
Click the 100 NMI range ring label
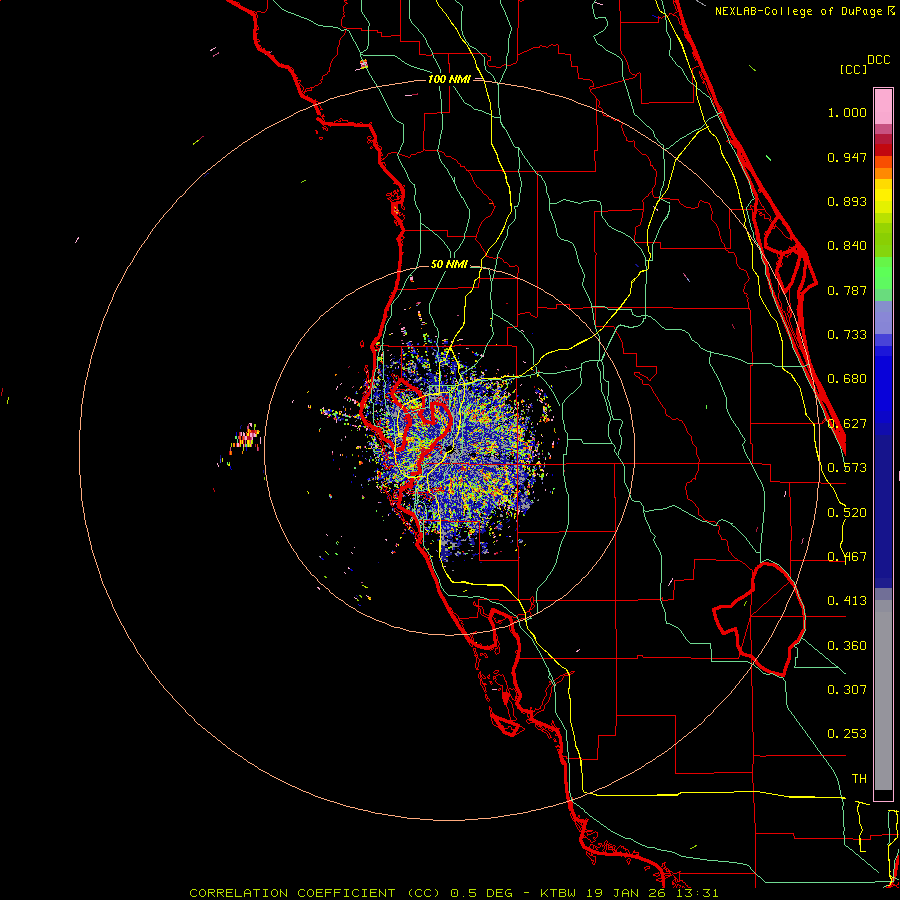pyautogui.click(x=449, y=79)
